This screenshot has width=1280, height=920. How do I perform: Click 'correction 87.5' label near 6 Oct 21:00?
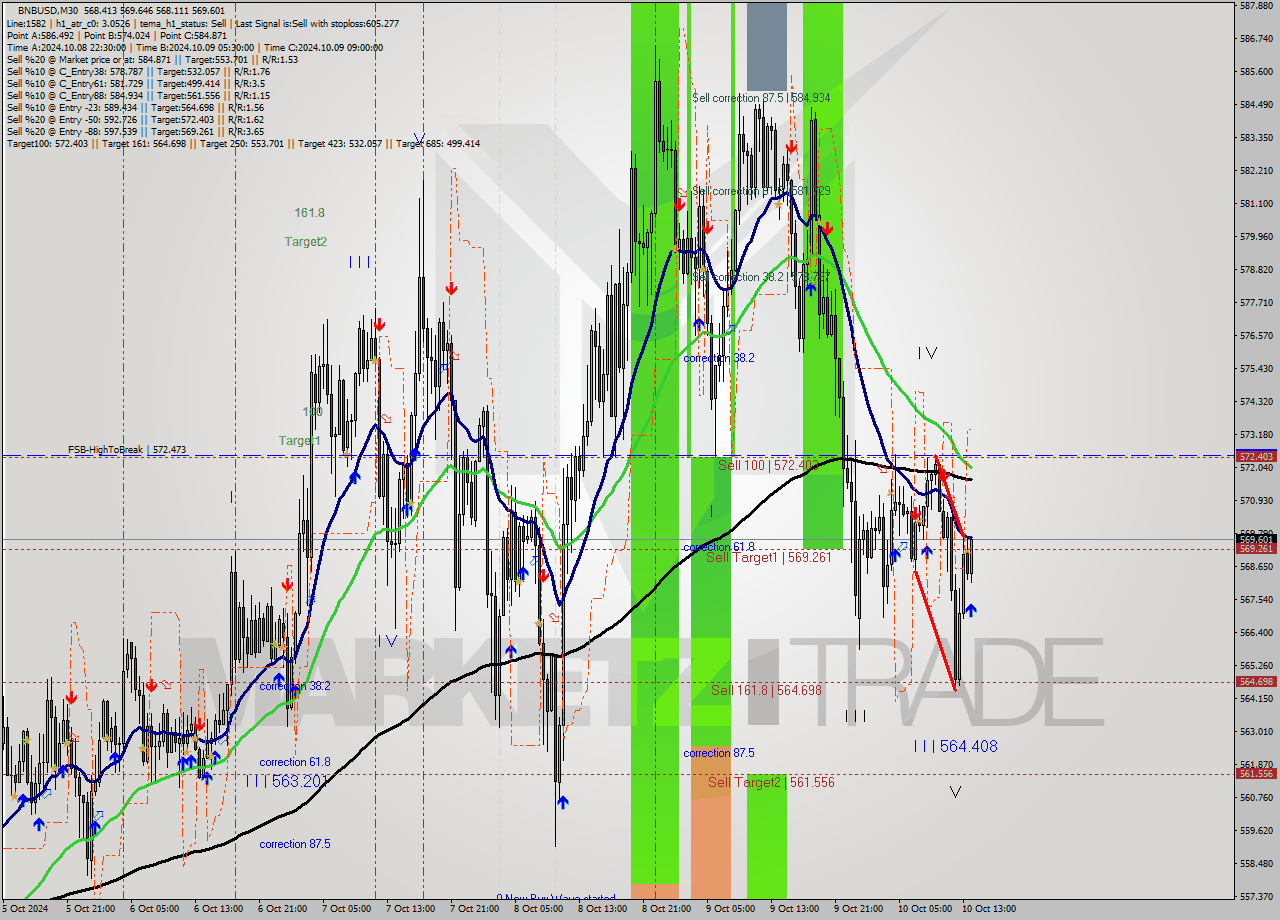pos(295,844)
